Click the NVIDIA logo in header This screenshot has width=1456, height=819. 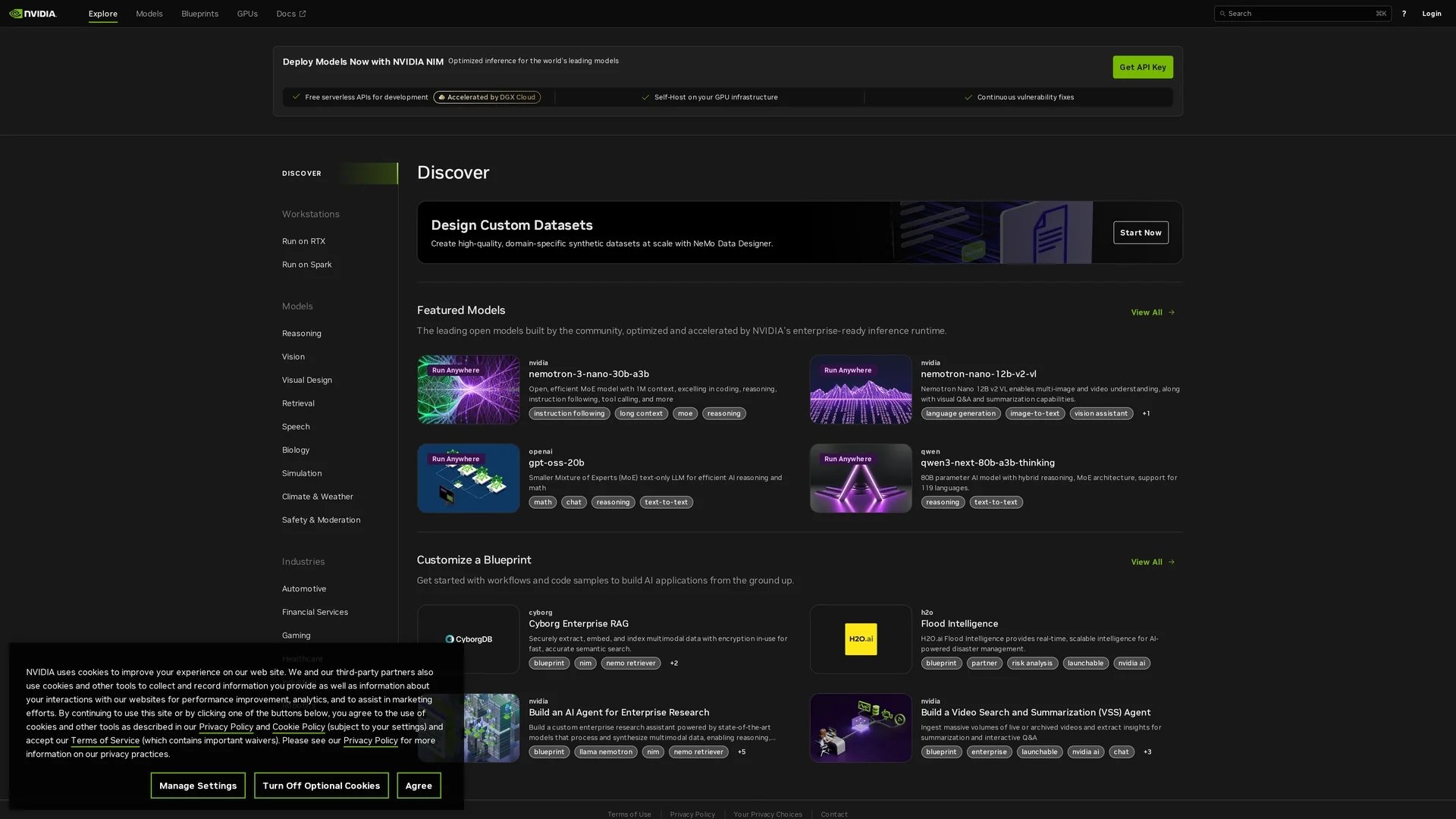[x=33, y=14]
